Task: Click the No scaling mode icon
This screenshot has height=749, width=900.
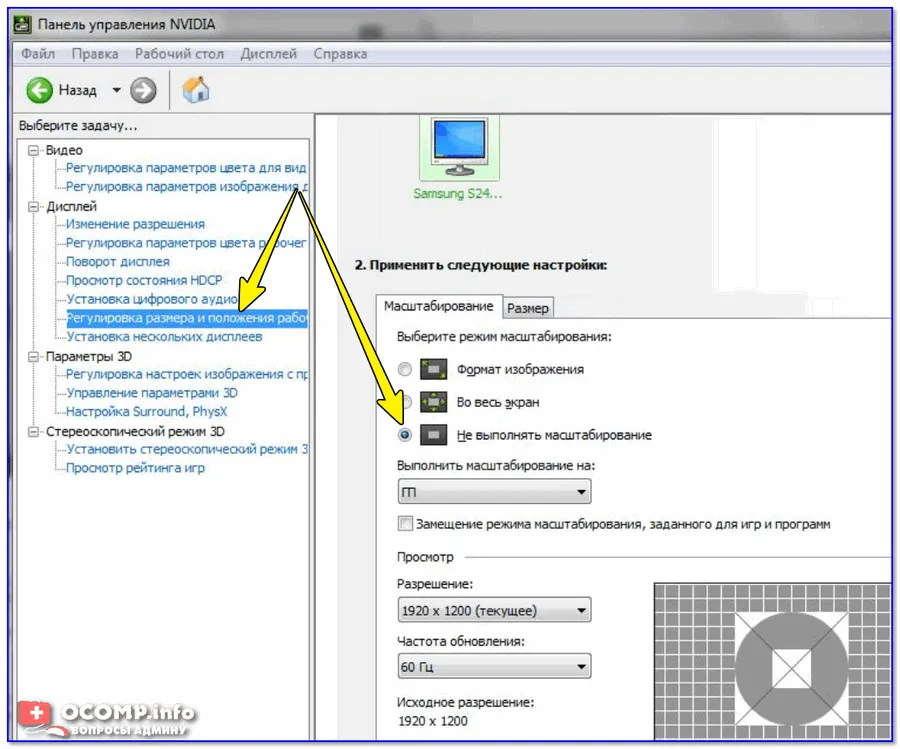Action: [x=433, y=434]
